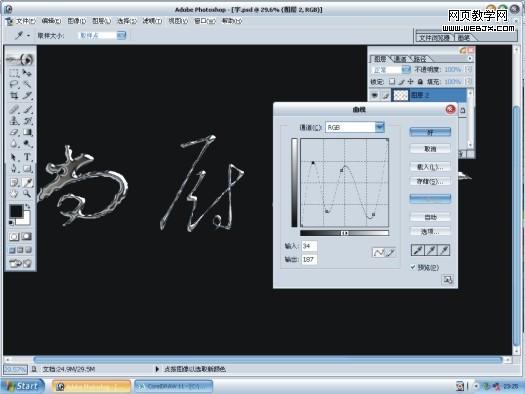Click the gray point eyedropper in Curves
This screenshot has width=525, height=394.
click(431, 250)
